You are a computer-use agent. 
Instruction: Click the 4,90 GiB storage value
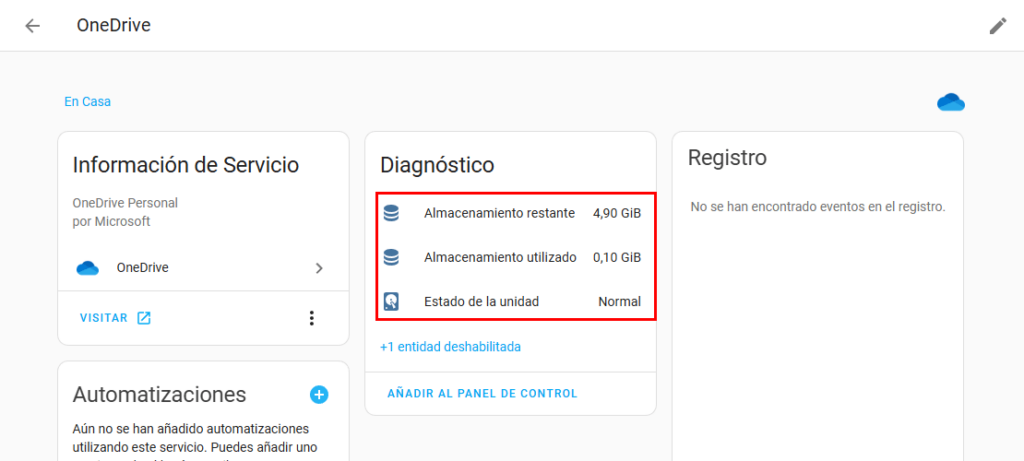click(616, 213)
